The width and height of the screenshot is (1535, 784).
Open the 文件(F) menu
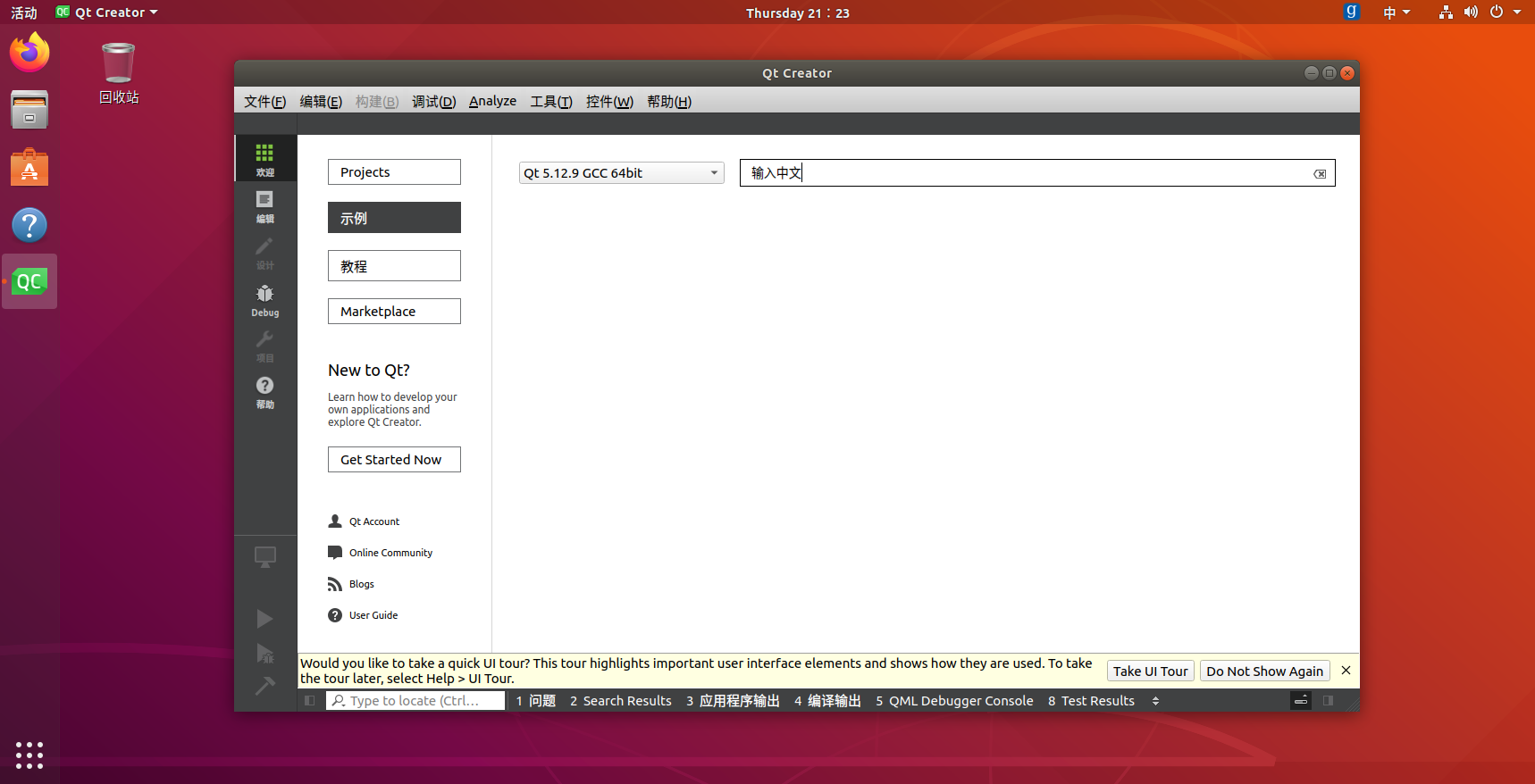click(264, 102)
